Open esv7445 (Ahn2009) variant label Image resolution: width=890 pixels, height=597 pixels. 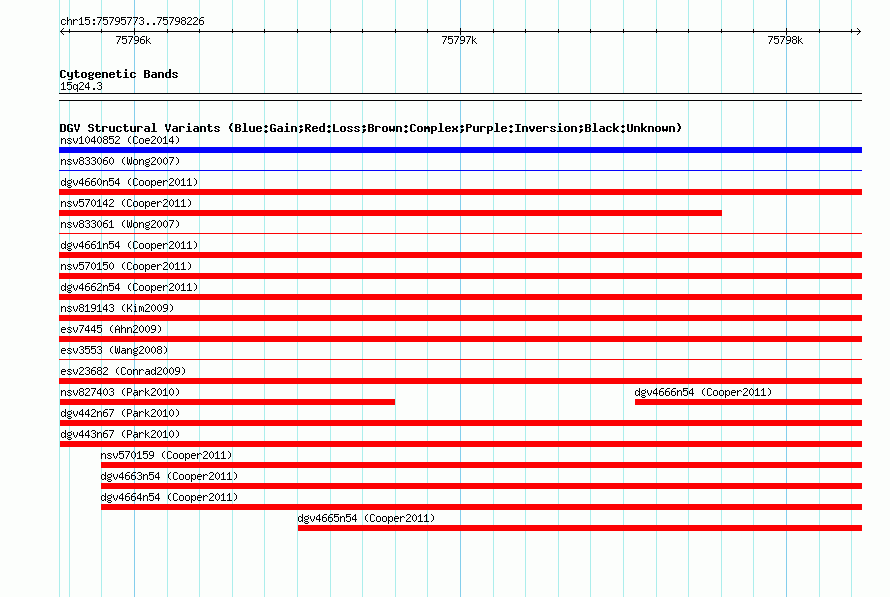pos(111,329)
